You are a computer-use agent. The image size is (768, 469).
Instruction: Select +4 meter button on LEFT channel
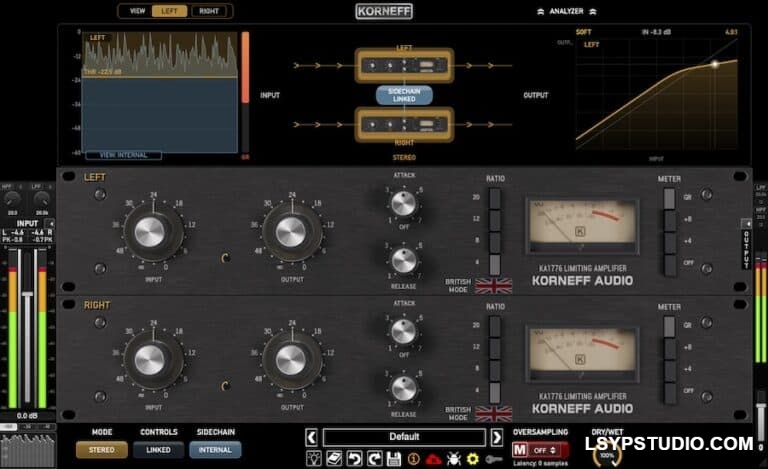pos(670,242)
